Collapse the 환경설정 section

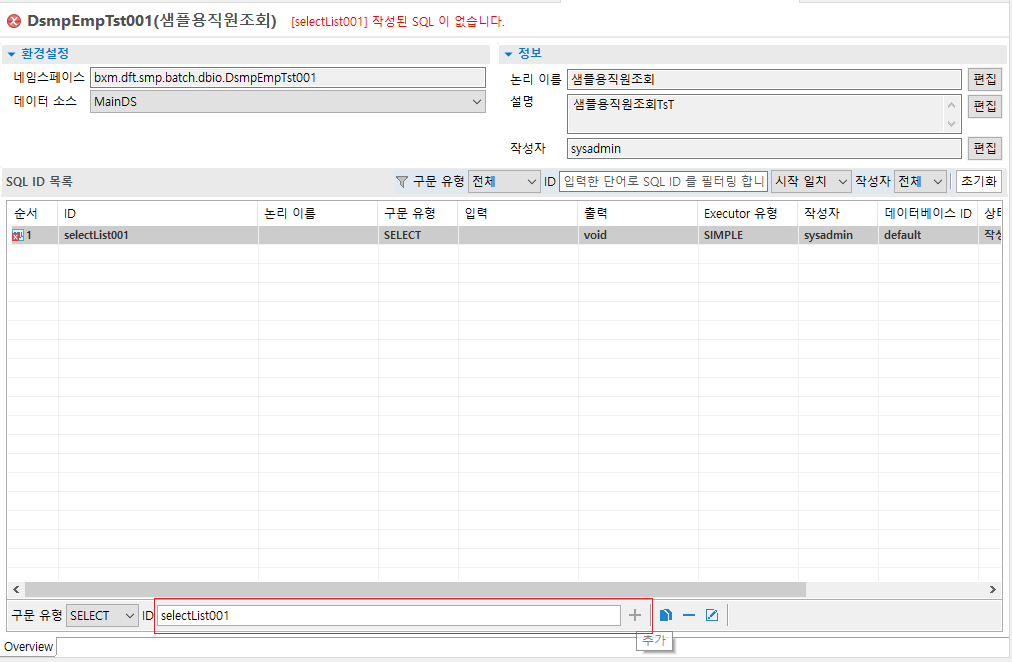tap(9, 54)
